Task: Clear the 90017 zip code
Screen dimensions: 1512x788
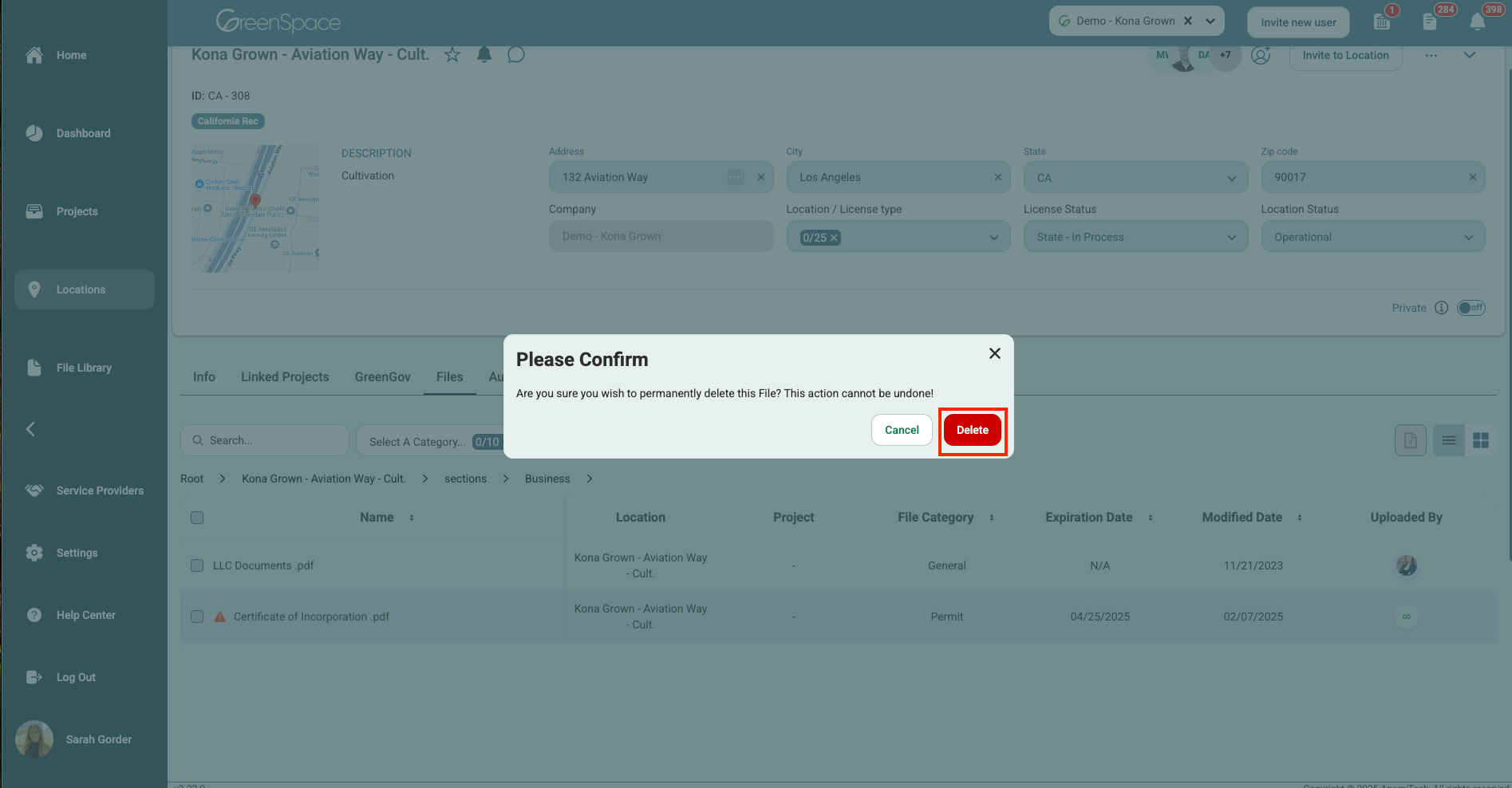Action: [x=1473, y=177]
